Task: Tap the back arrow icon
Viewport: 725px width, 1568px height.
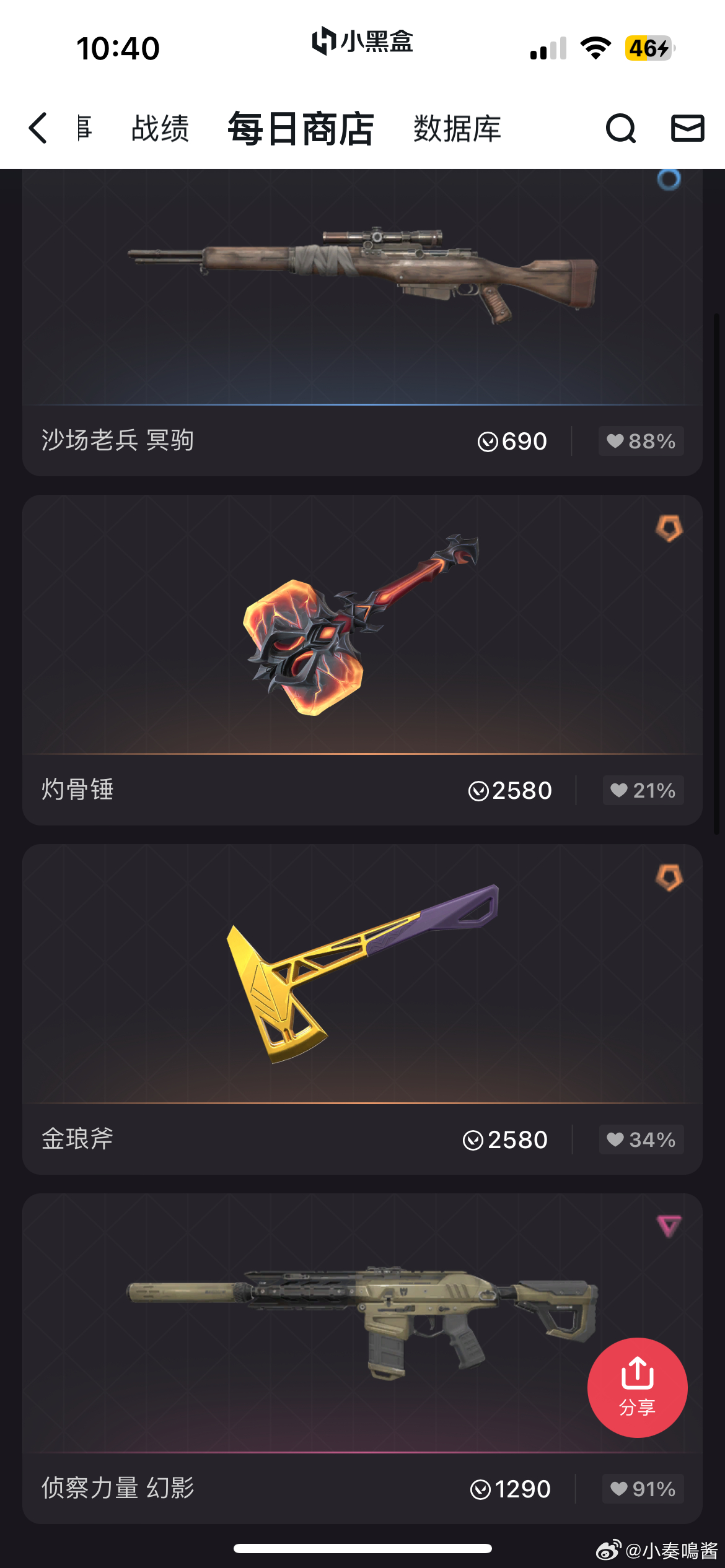Action: click(38, 128)
